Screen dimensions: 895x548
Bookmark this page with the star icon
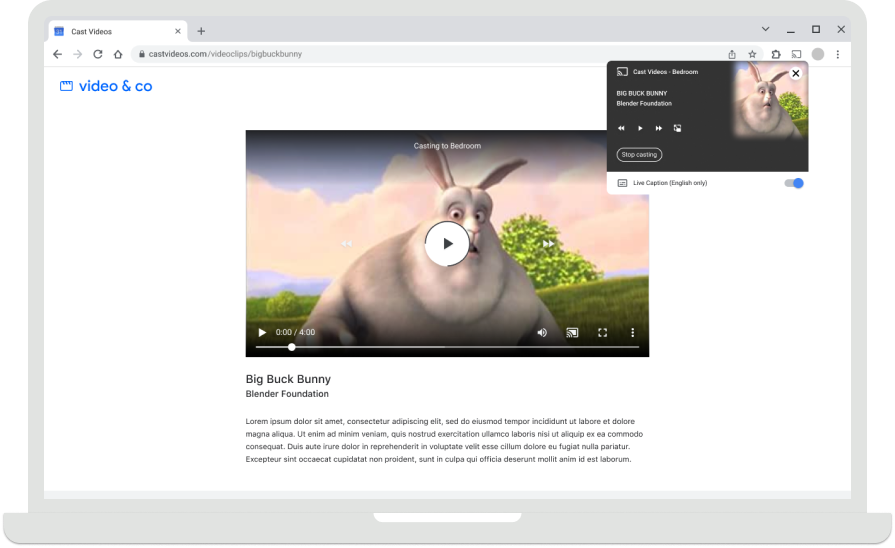click(x=752, y=54)
